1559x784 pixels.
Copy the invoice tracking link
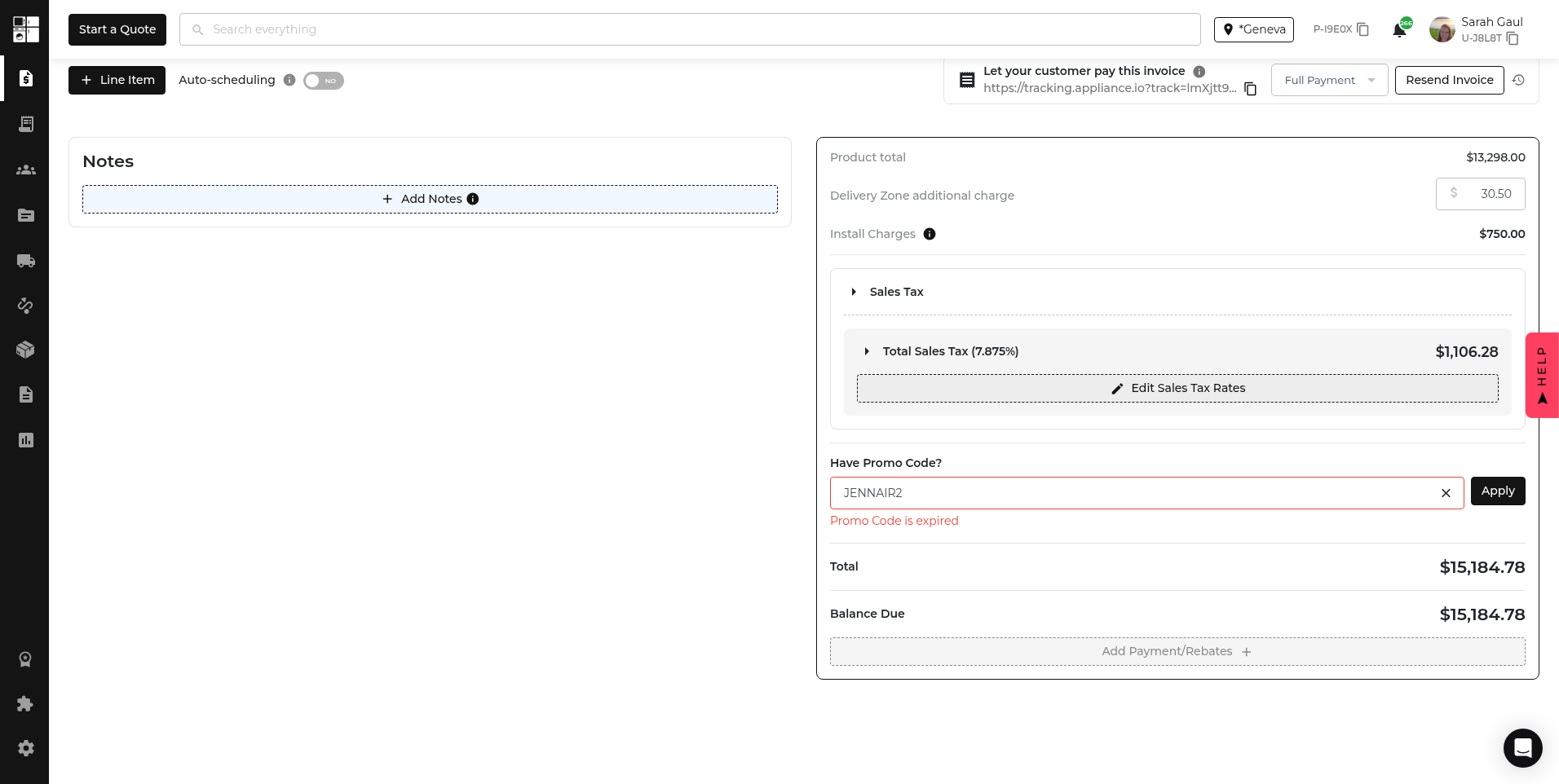coord(1250,89)
